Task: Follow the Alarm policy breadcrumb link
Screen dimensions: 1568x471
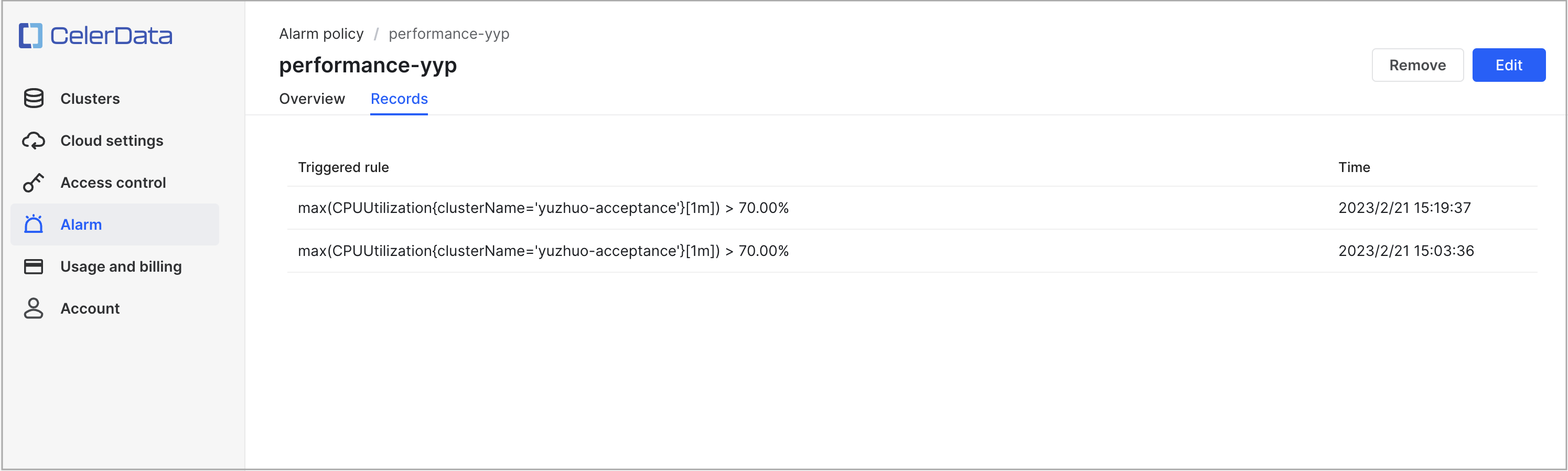Action: pyautogui.click(x=321, y=34)
